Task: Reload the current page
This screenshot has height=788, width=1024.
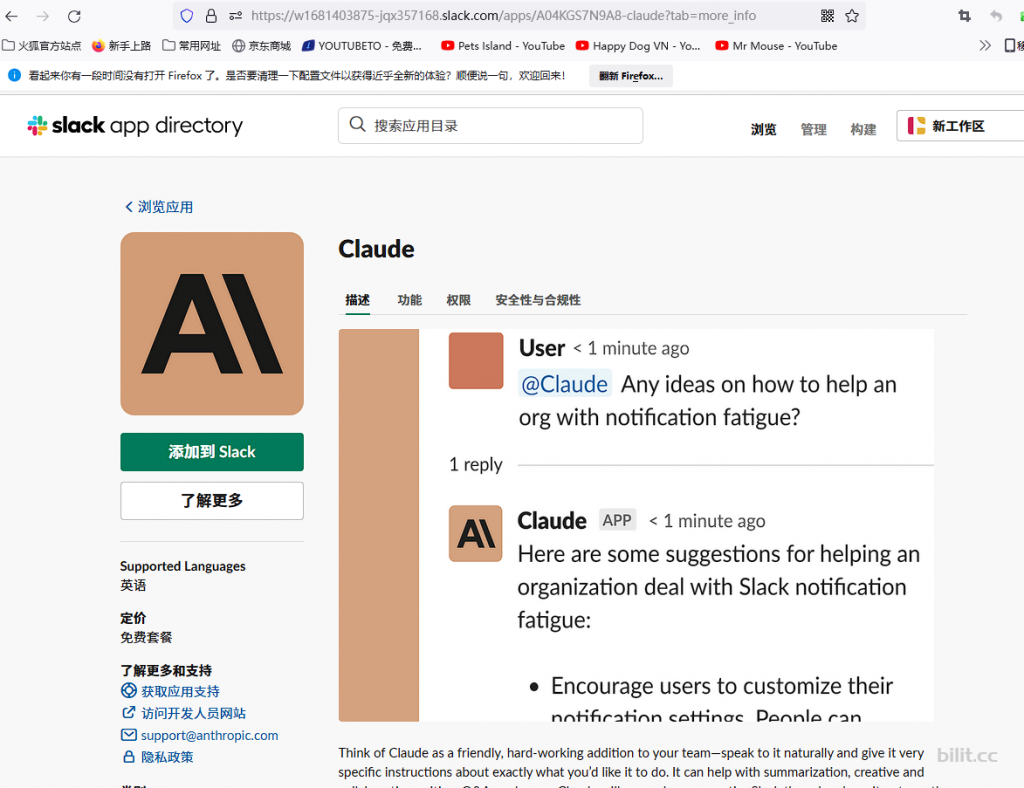Action: [x=74, y=16]
